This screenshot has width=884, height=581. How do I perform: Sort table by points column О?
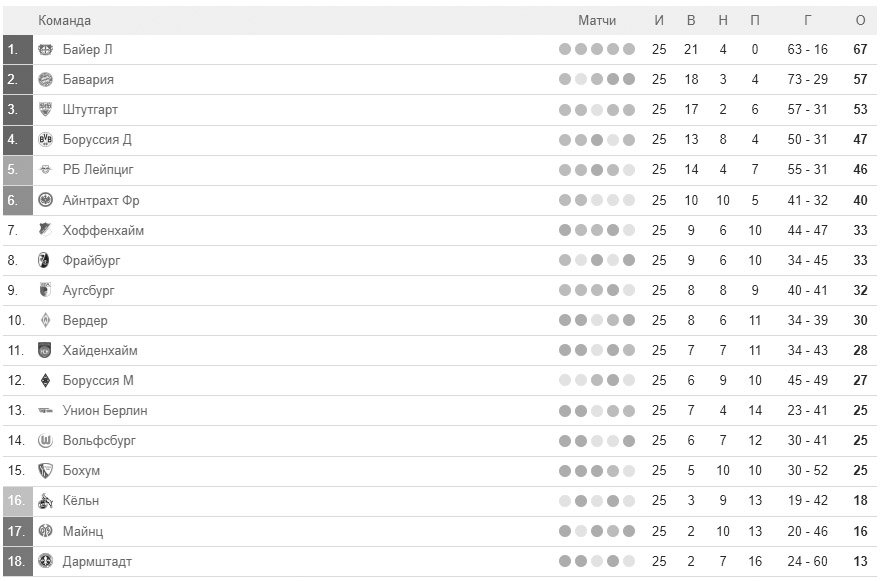[860, 20]
